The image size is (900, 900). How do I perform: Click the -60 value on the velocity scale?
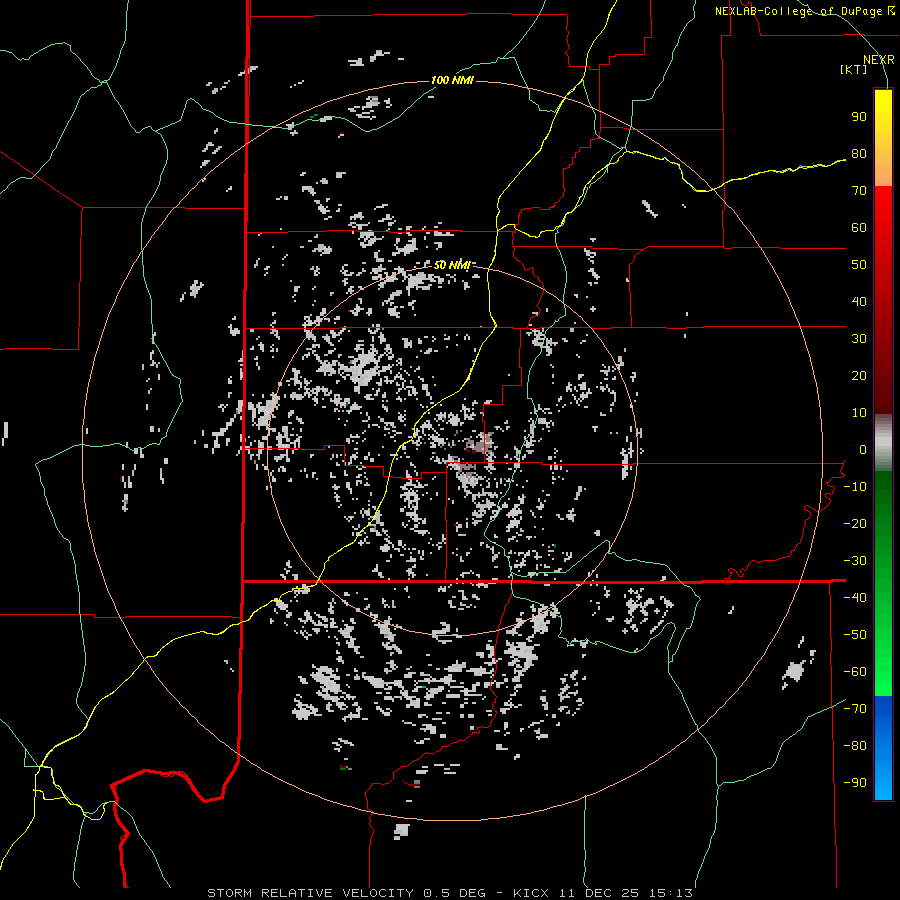point(855,672)
